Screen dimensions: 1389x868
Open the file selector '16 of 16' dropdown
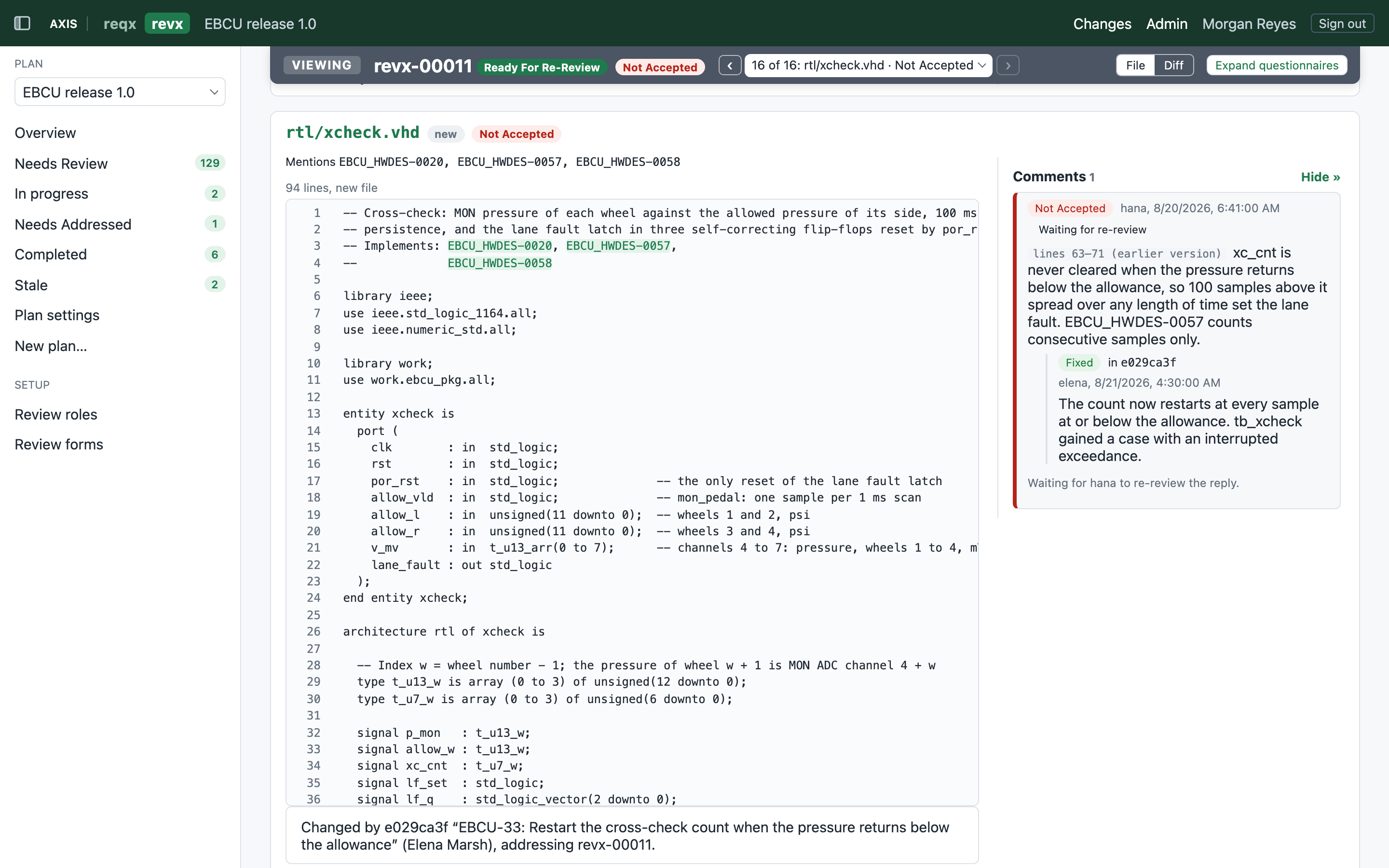pos(868,66)
